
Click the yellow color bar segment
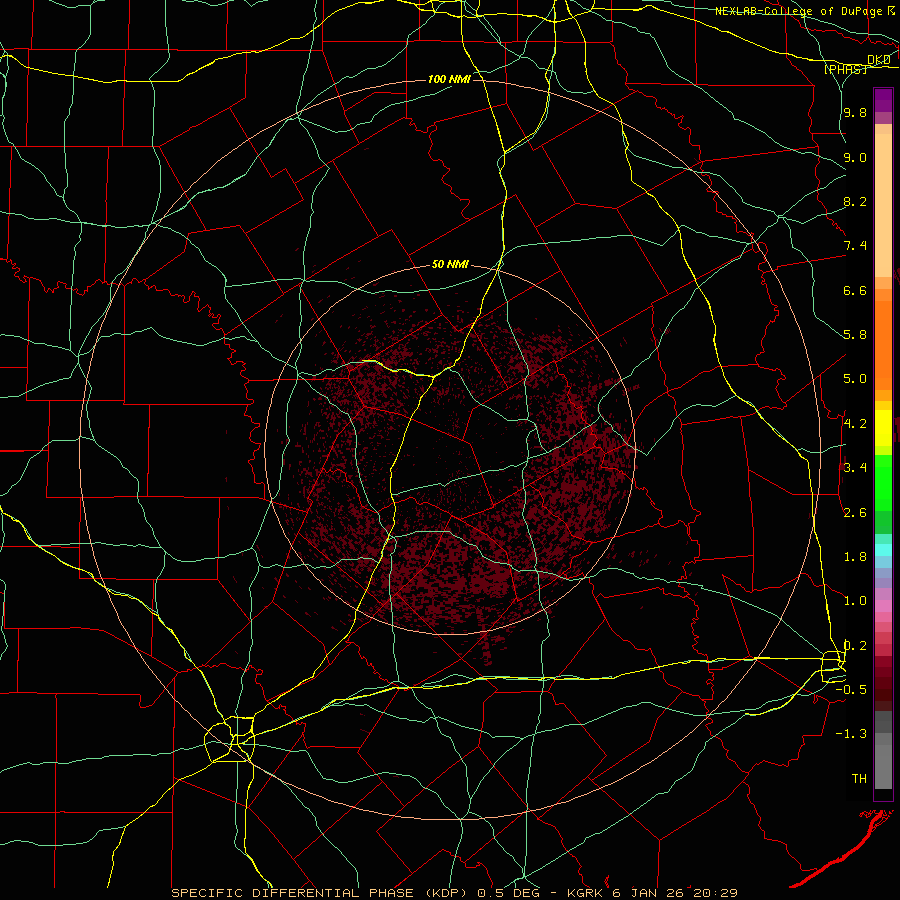(883, 428)
